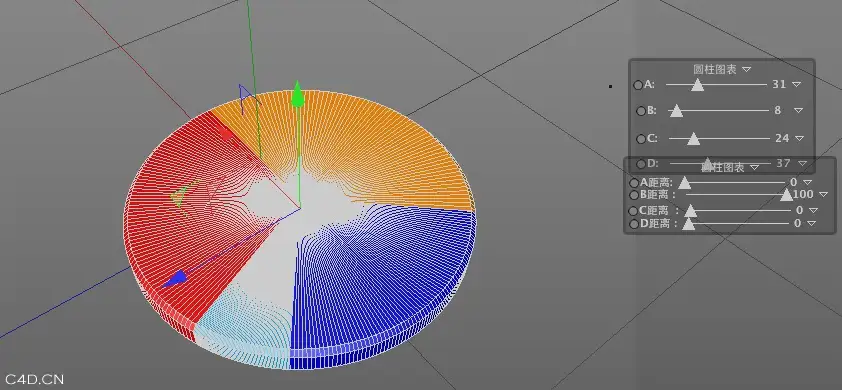Select the blue Z-axis arrow handle
The width and height of the screenshot is (842, 390).
click(175, 279)
